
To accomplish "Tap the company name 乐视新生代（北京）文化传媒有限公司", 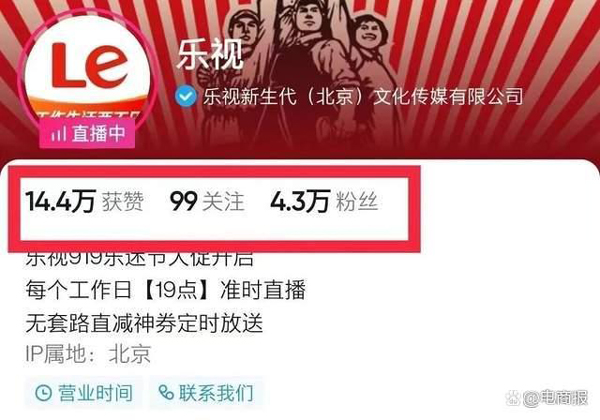I will pos(363,96).
